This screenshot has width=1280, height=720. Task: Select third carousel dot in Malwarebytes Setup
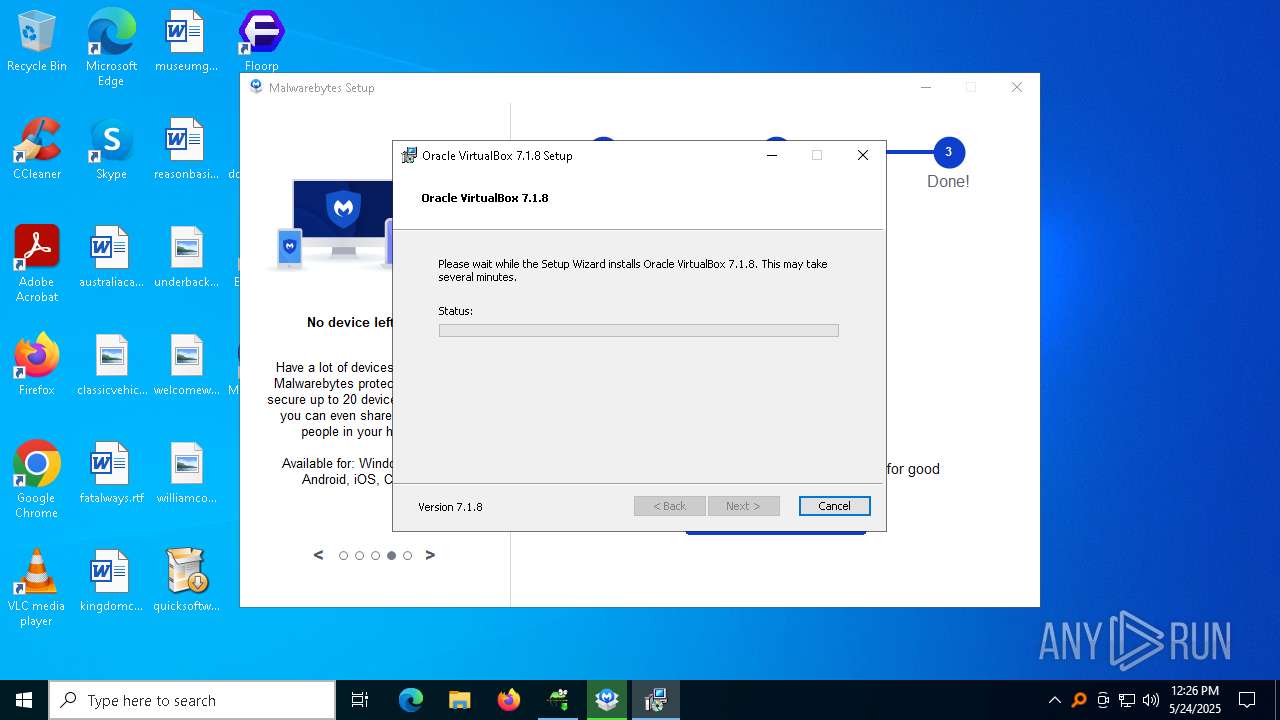point(375,555)
